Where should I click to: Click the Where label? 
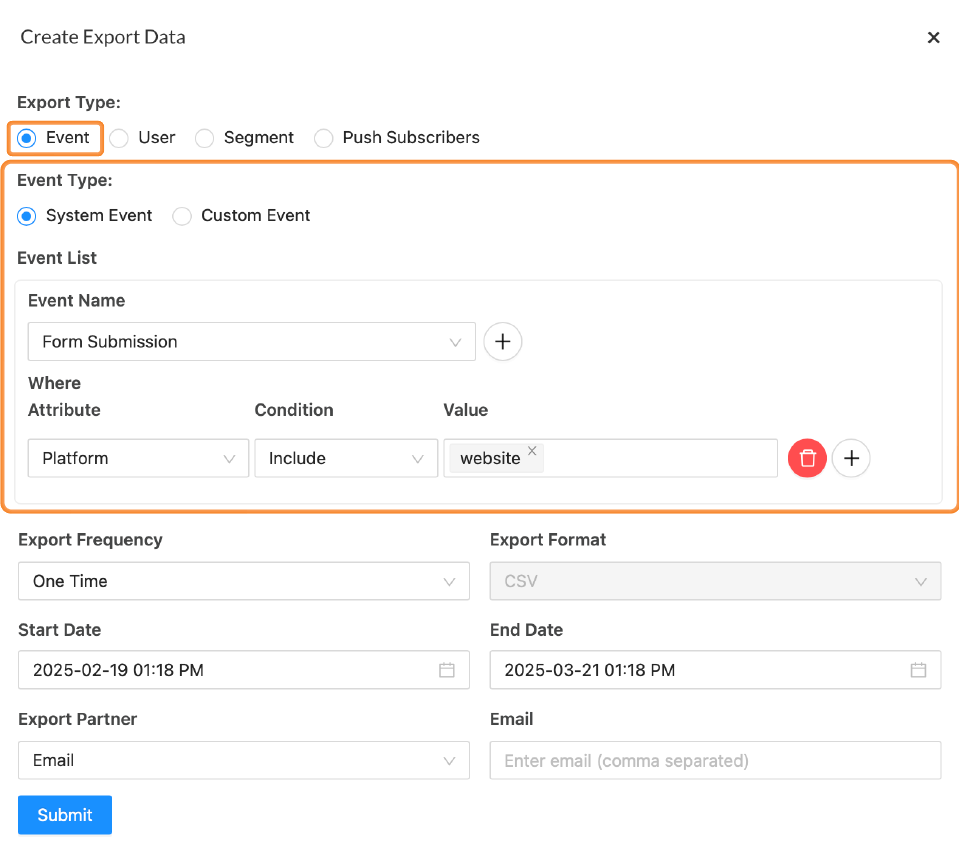tap(54, 383)
